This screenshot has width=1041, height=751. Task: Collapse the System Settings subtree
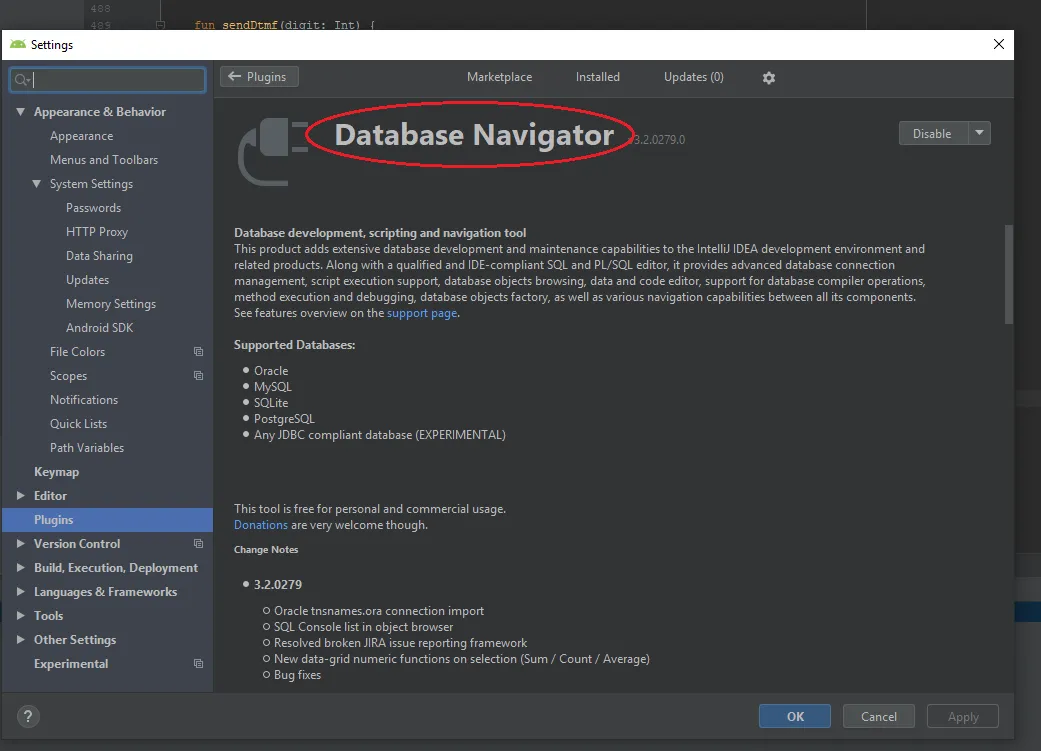[x=37, y=183]
